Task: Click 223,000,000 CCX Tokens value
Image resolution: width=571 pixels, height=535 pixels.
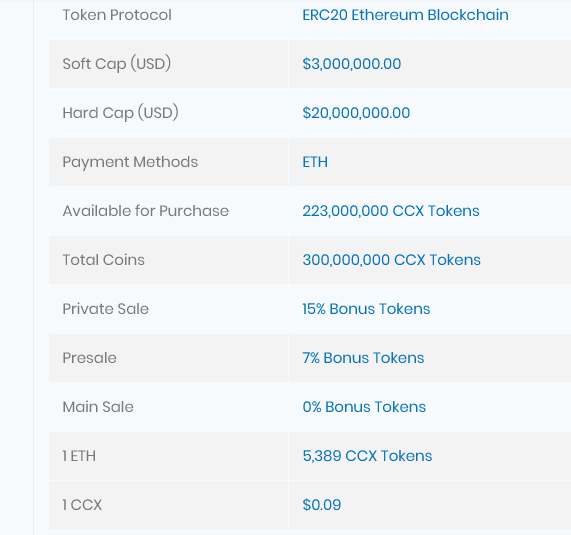Action: (x=391, y=211)
